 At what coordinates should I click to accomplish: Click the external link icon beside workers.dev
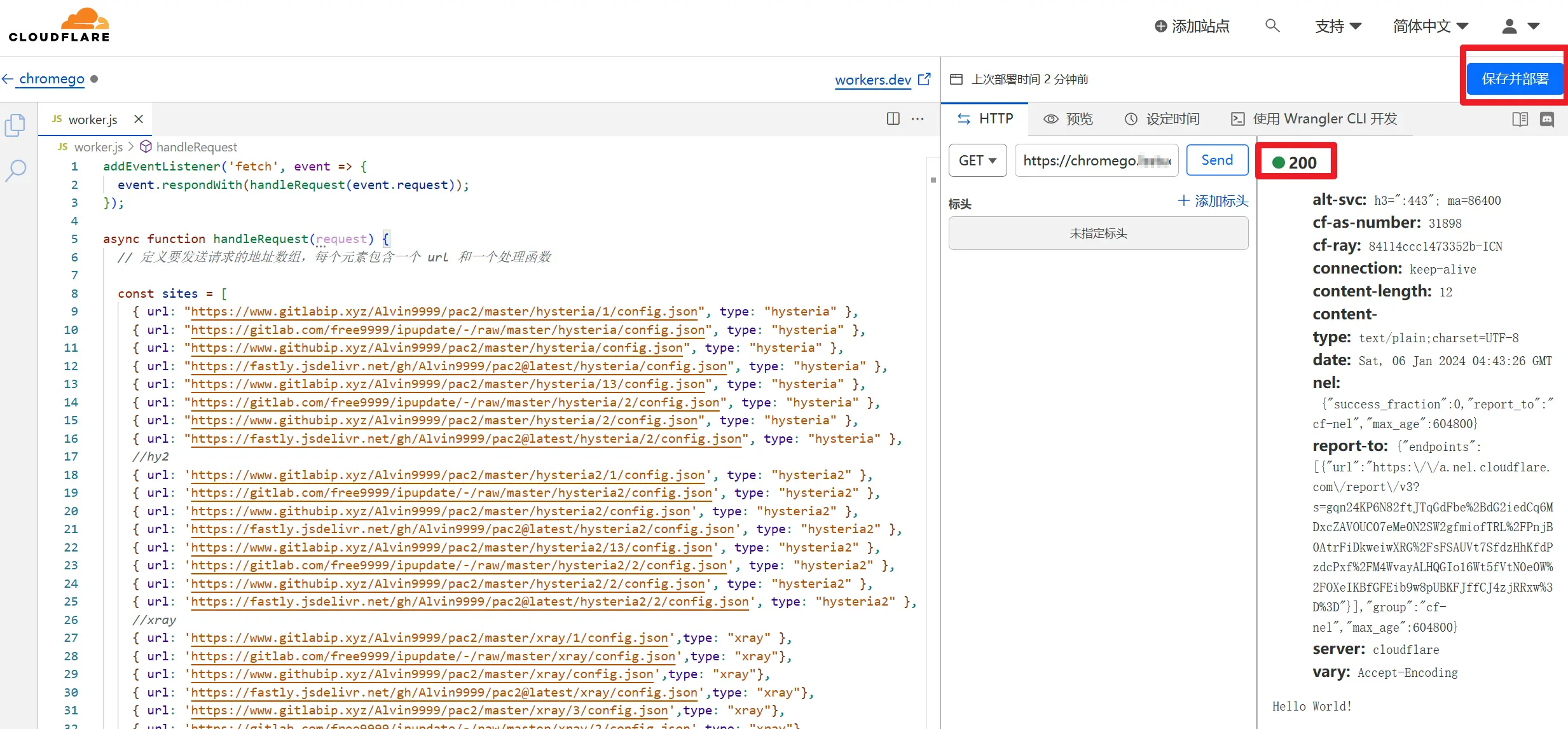(x=925, y=79)
